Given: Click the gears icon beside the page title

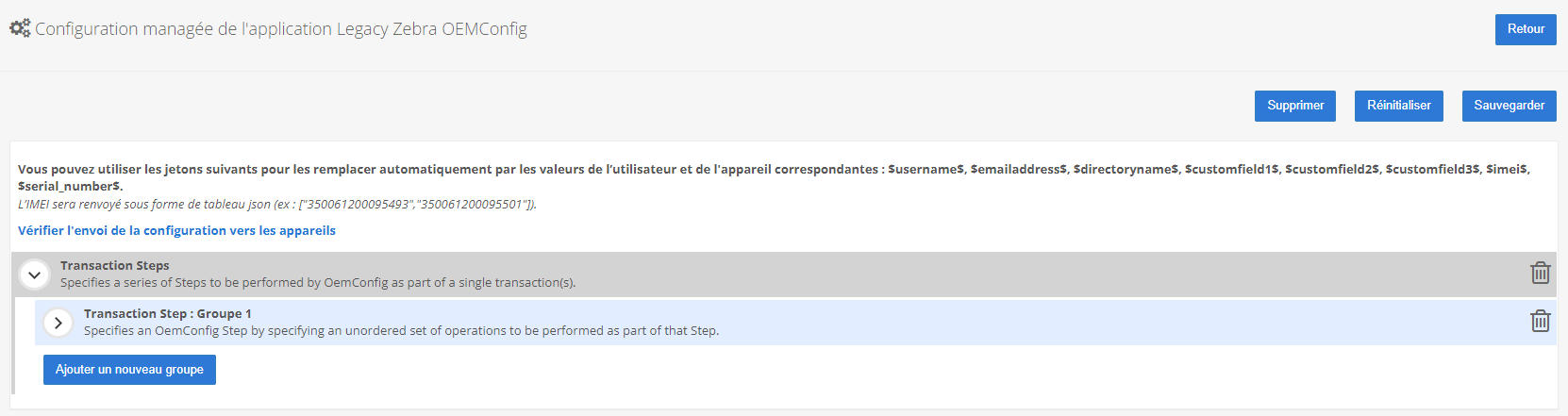Looking at the screenshot, I should click(x=20, y=28).
